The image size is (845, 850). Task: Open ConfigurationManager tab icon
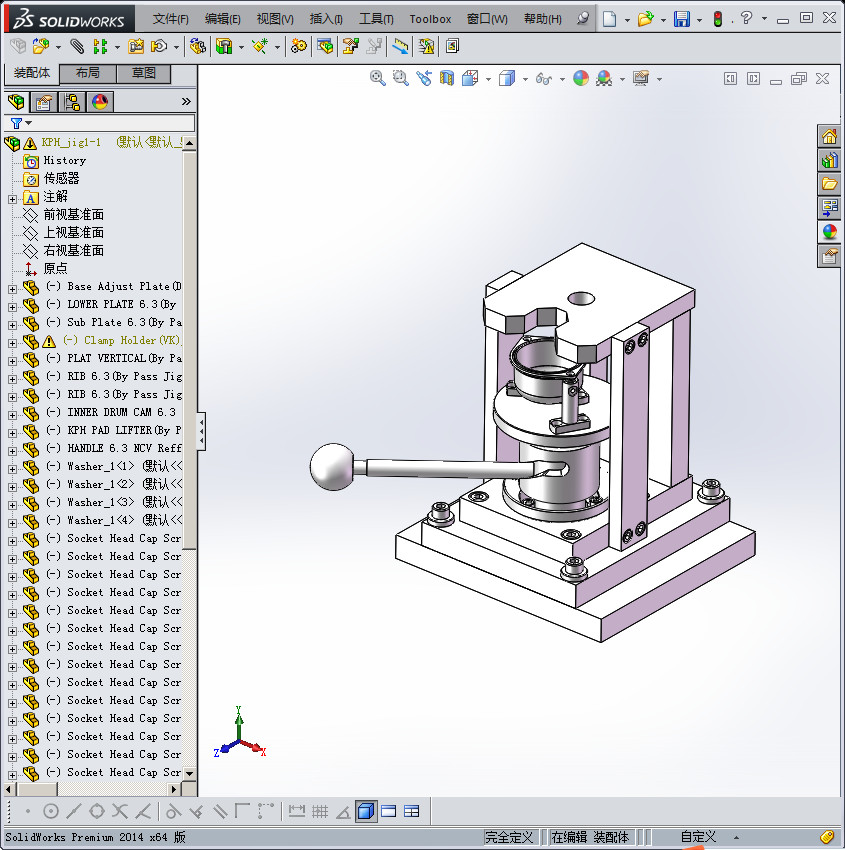72,102
